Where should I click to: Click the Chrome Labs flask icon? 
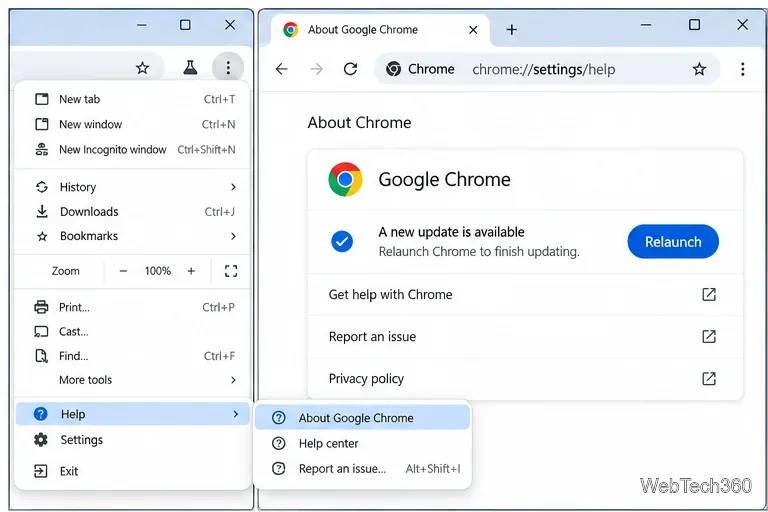(190, 68)
